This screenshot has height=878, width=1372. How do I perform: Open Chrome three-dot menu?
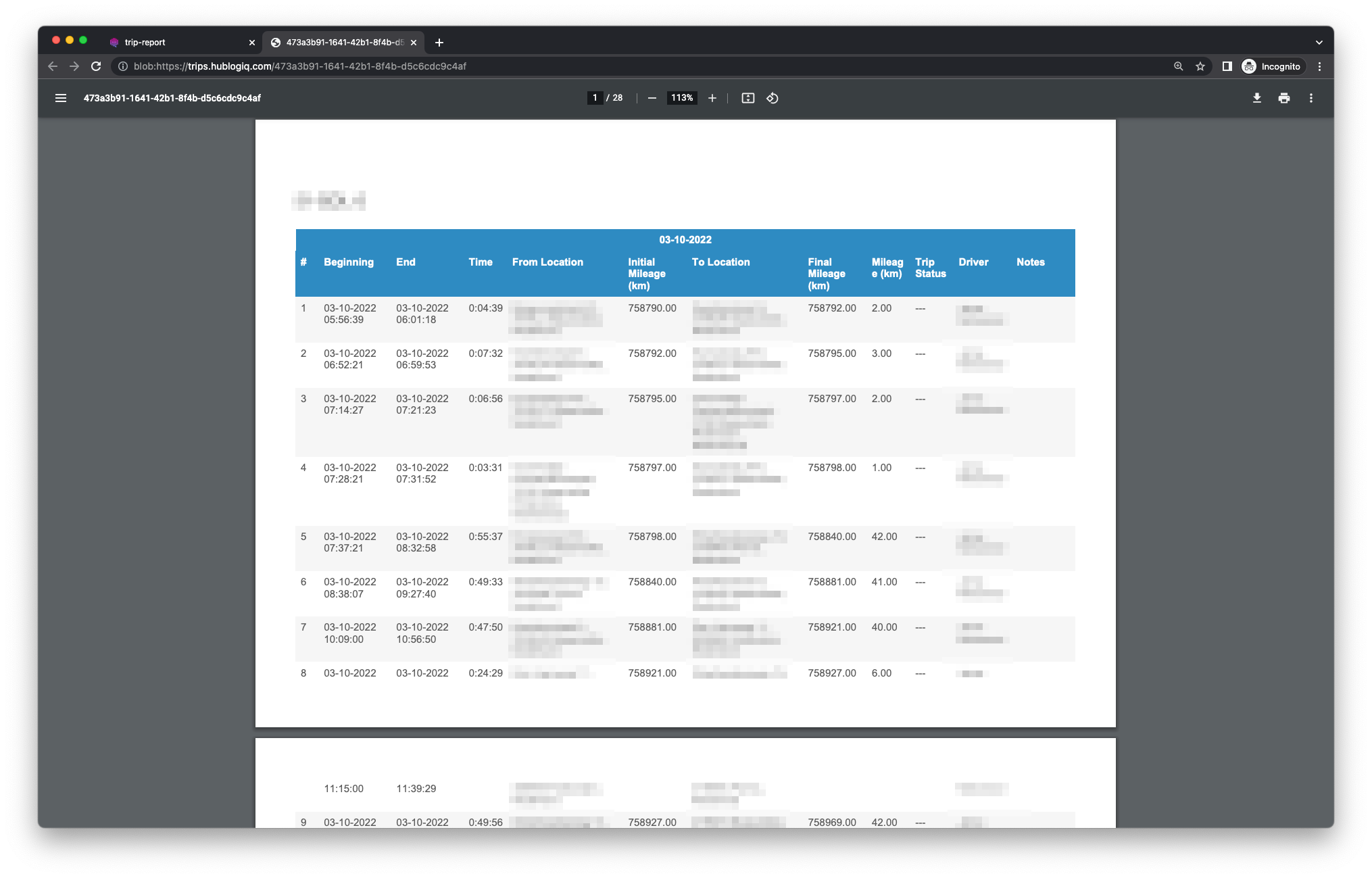pos(1319,66)
